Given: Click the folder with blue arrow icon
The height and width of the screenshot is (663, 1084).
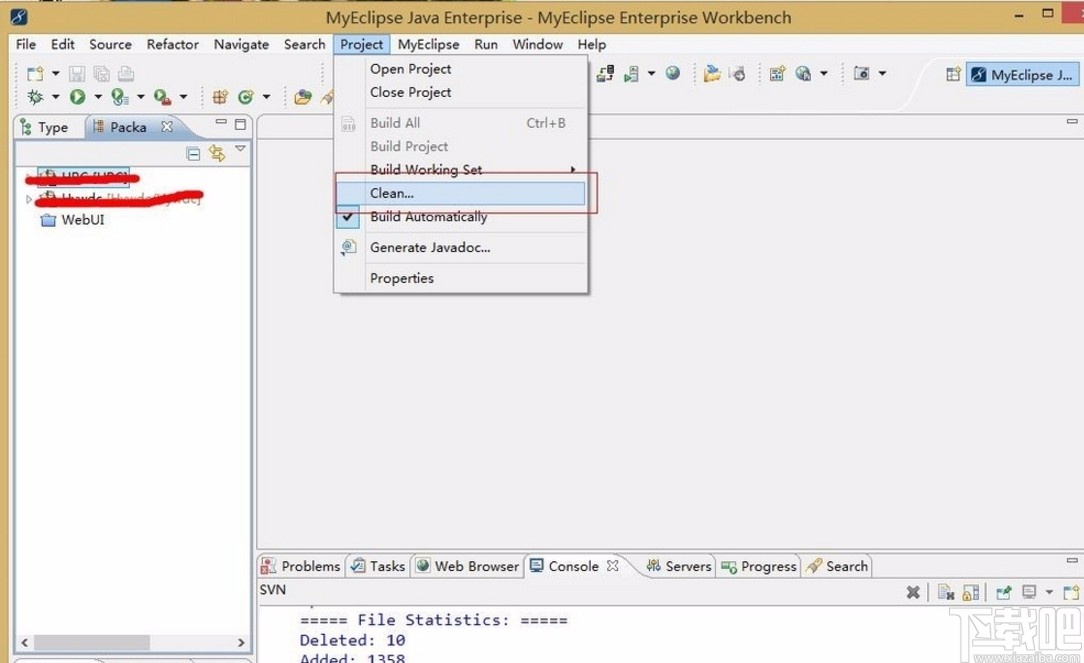Looking at the screenshot, I should [712, 73].
